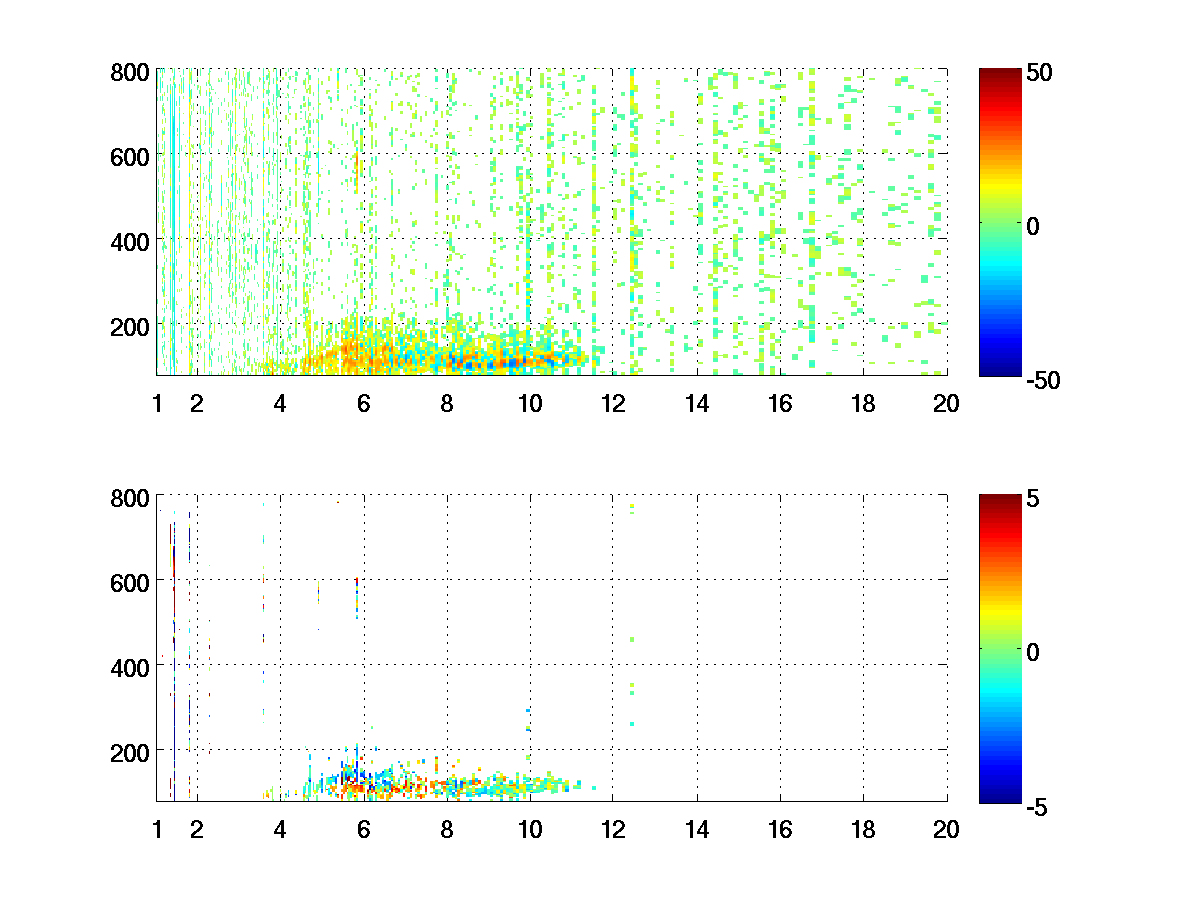Select the bottom plot's heatmap area
This screenshot has width=1200, height=900.
click(552, 647)
